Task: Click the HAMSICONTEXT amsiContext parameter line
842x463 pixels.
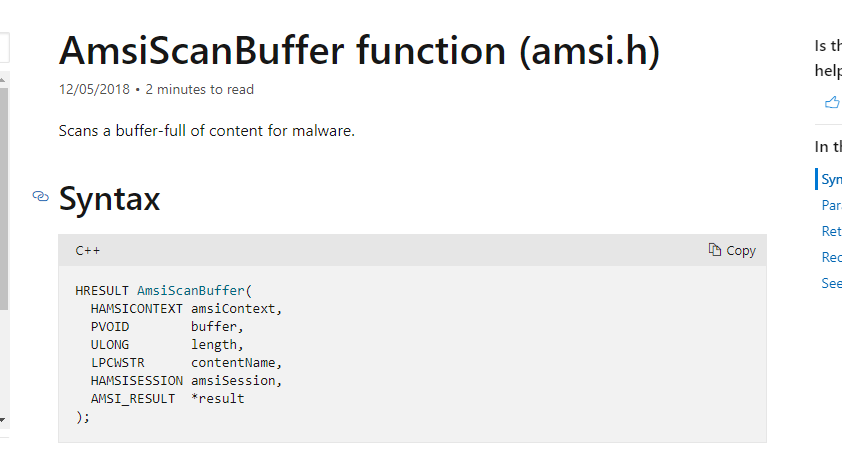Action: pos(186,309)
